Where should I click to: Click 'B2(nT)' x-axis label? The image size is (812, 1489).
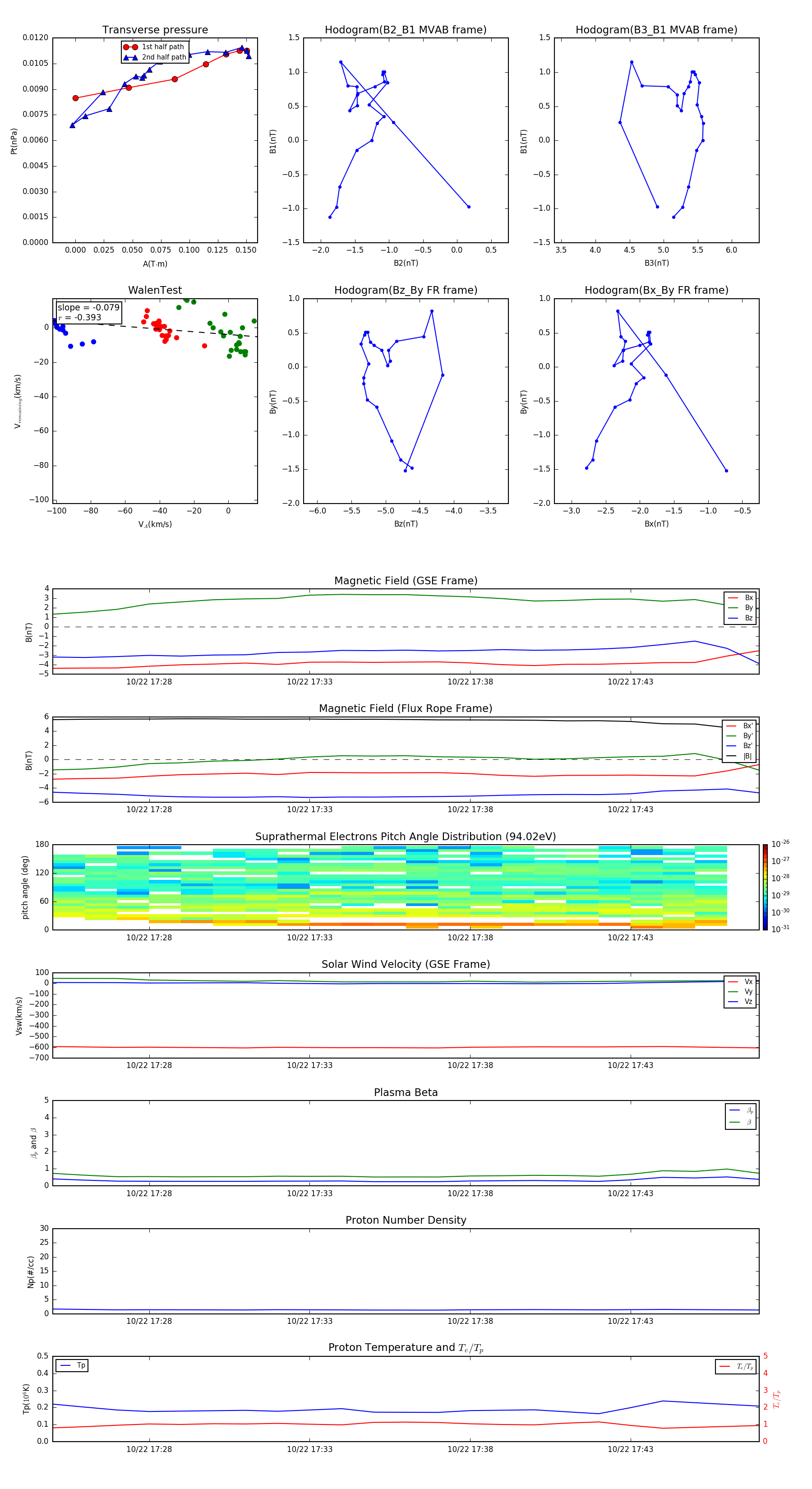pos(406,263)
